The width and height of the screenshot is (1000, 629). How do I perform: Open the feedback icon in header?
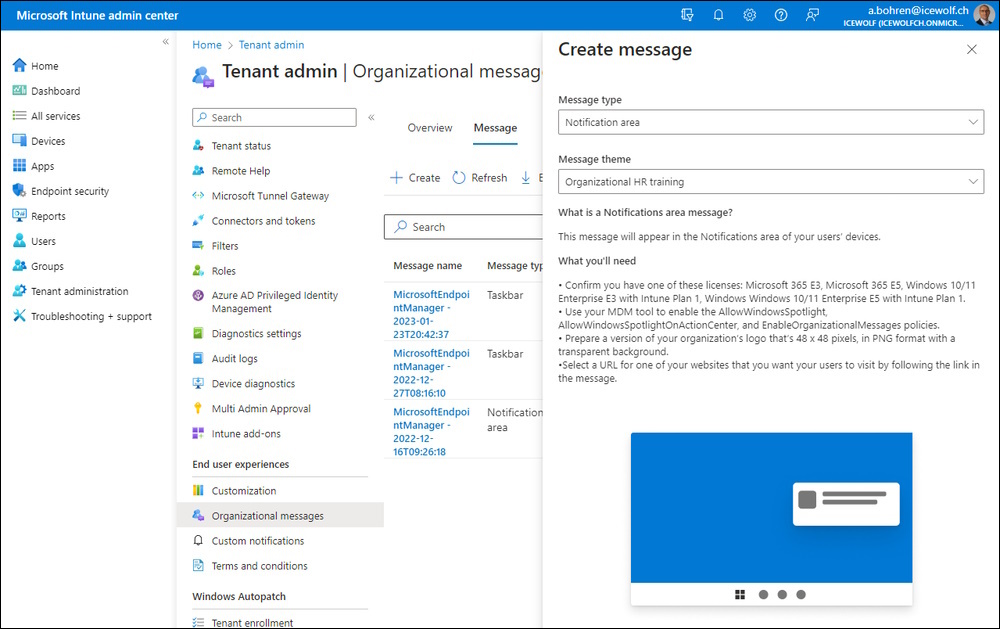click(x=812, y=15)
